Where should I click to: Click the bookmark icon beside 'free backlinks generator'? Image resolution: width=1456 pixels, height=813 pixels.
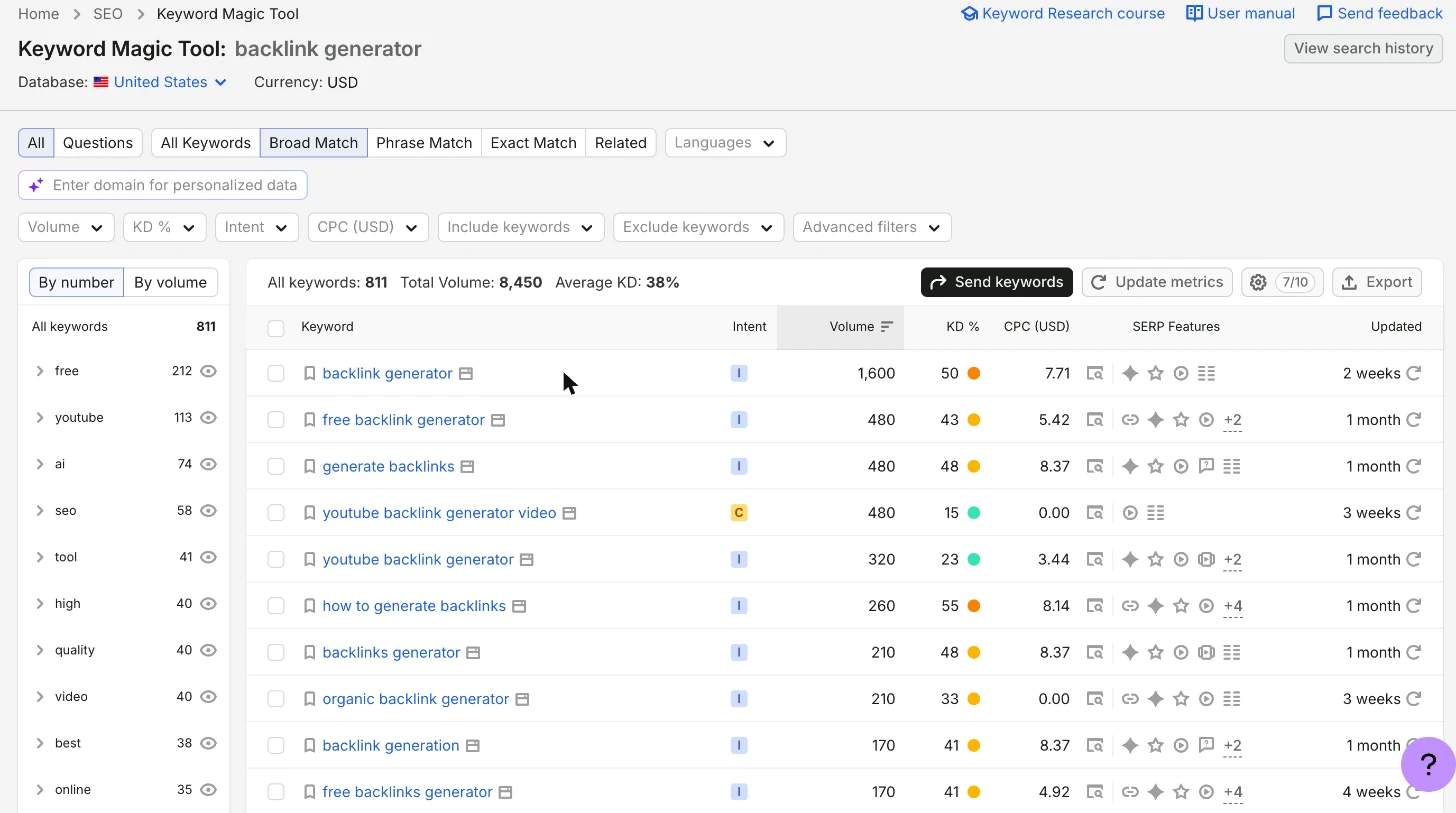[310, 792]
